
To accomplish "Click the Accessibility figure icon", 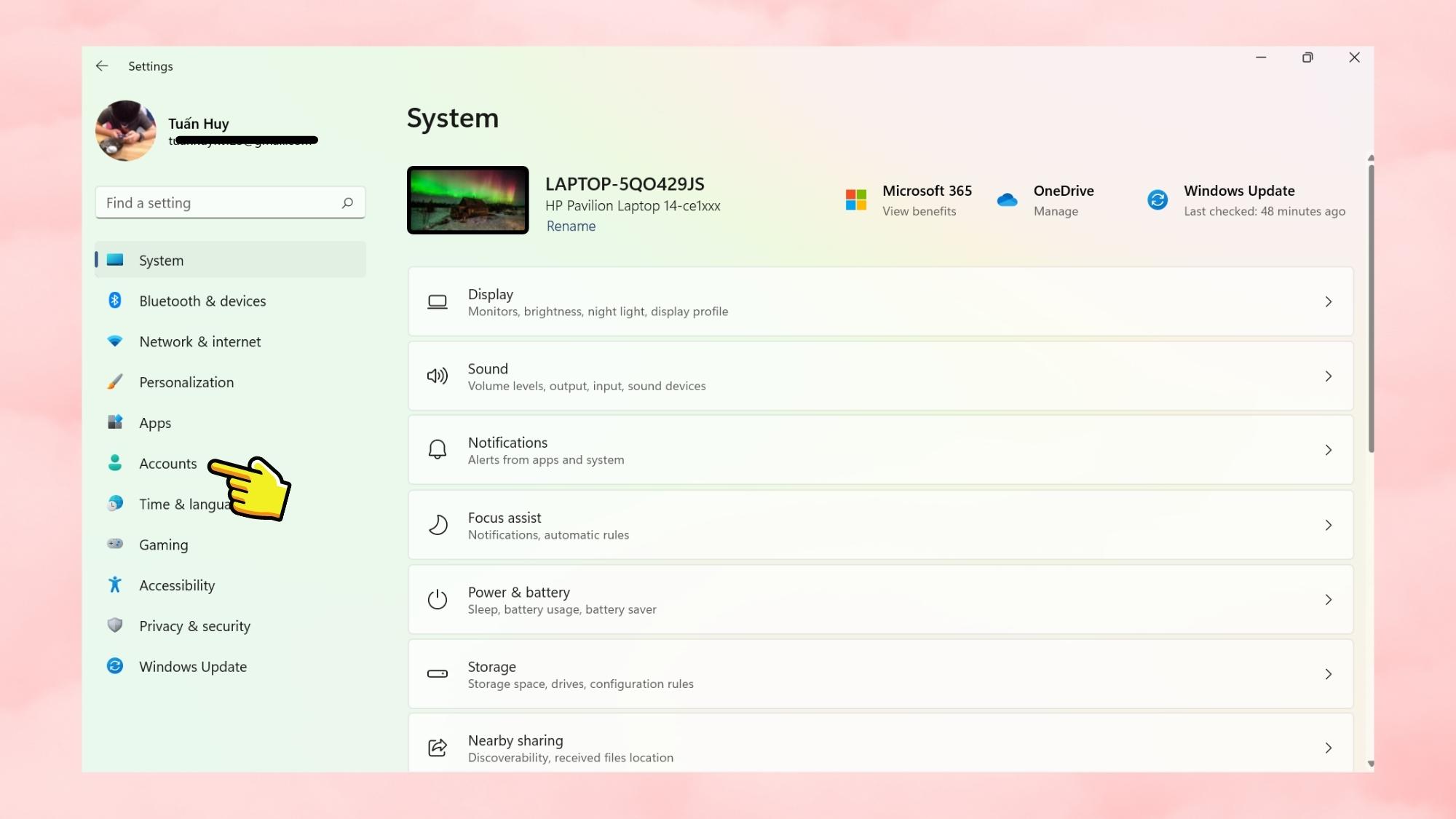I will tap(115, 585).
